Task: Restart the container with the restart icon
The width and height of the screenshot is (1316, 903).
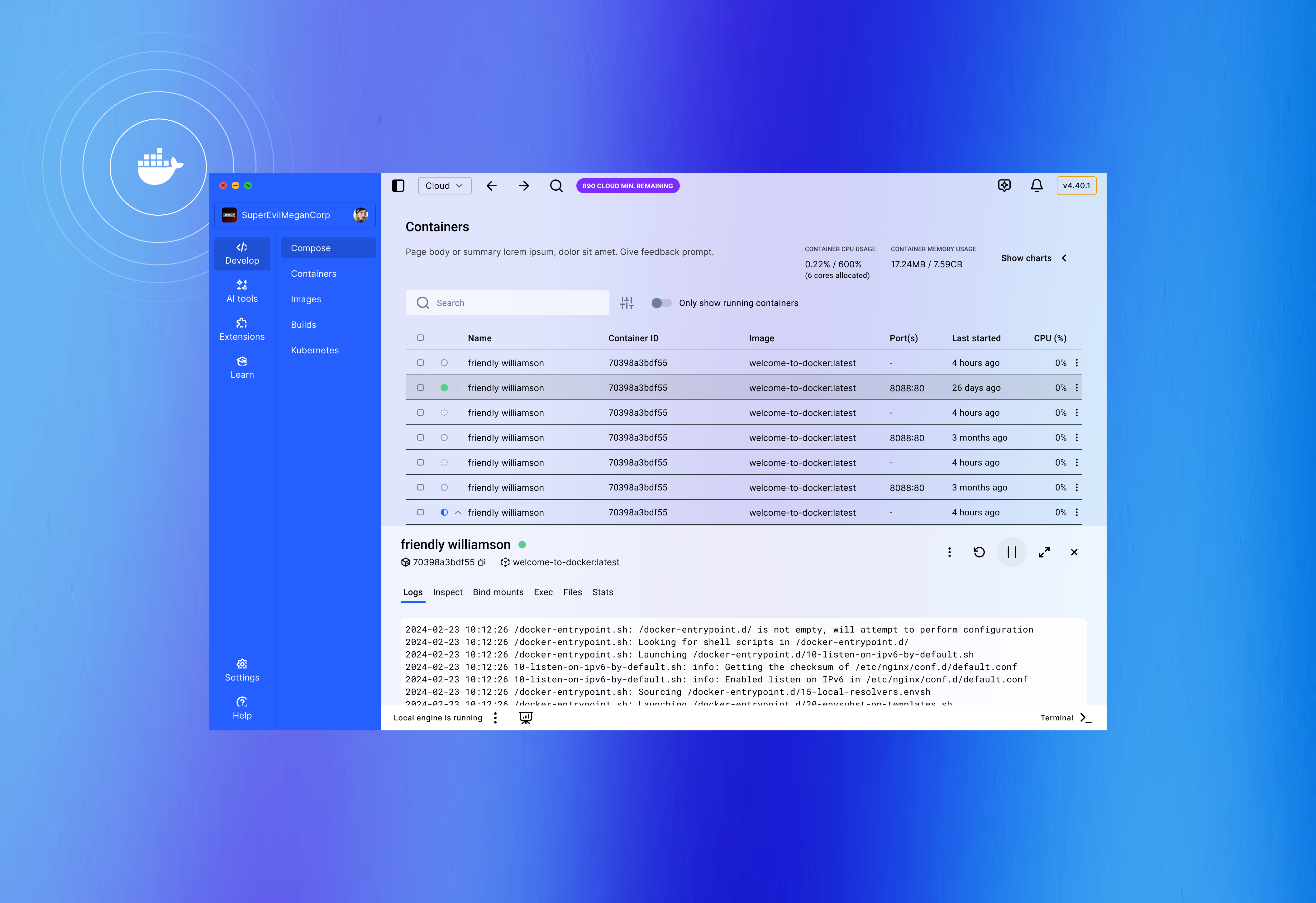Action: [x=979, y=552]
